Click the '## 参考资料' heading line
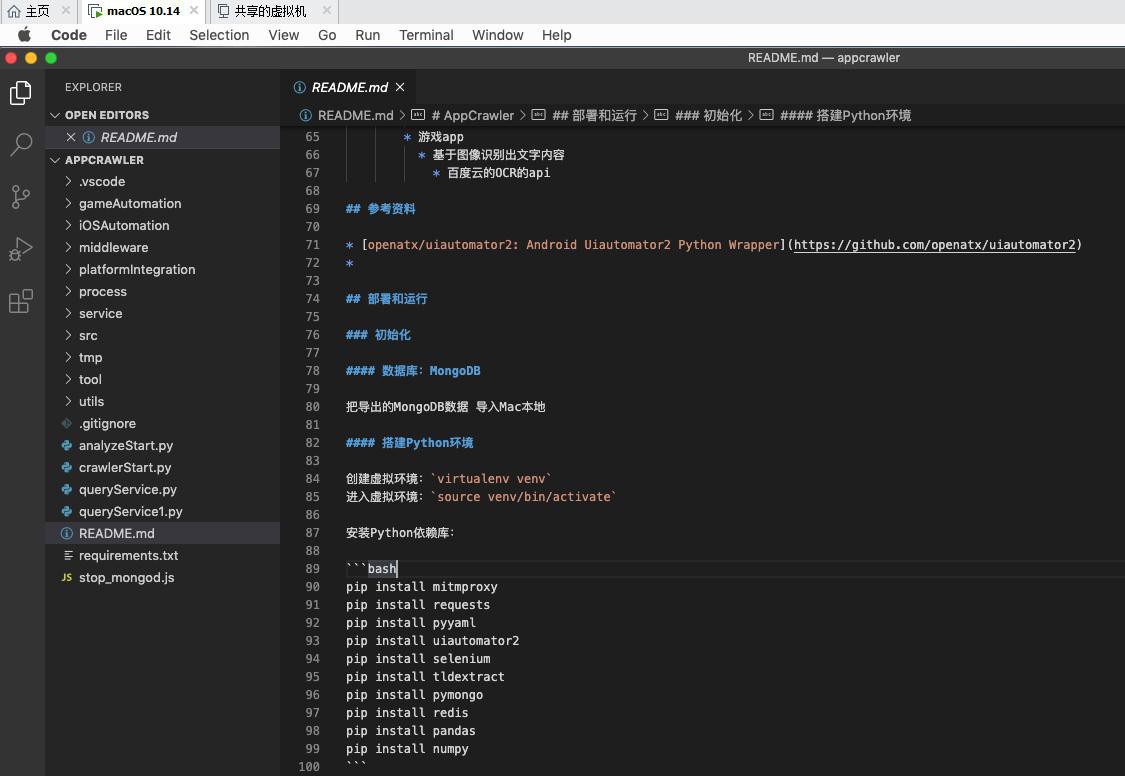The width and height of the screenshot is (1125, 776). pyautogui.click(x=381, y=209)
